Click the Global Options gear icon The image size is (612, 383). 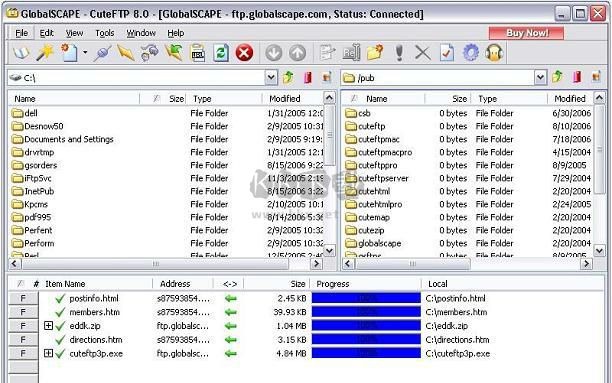pos(471,53)
